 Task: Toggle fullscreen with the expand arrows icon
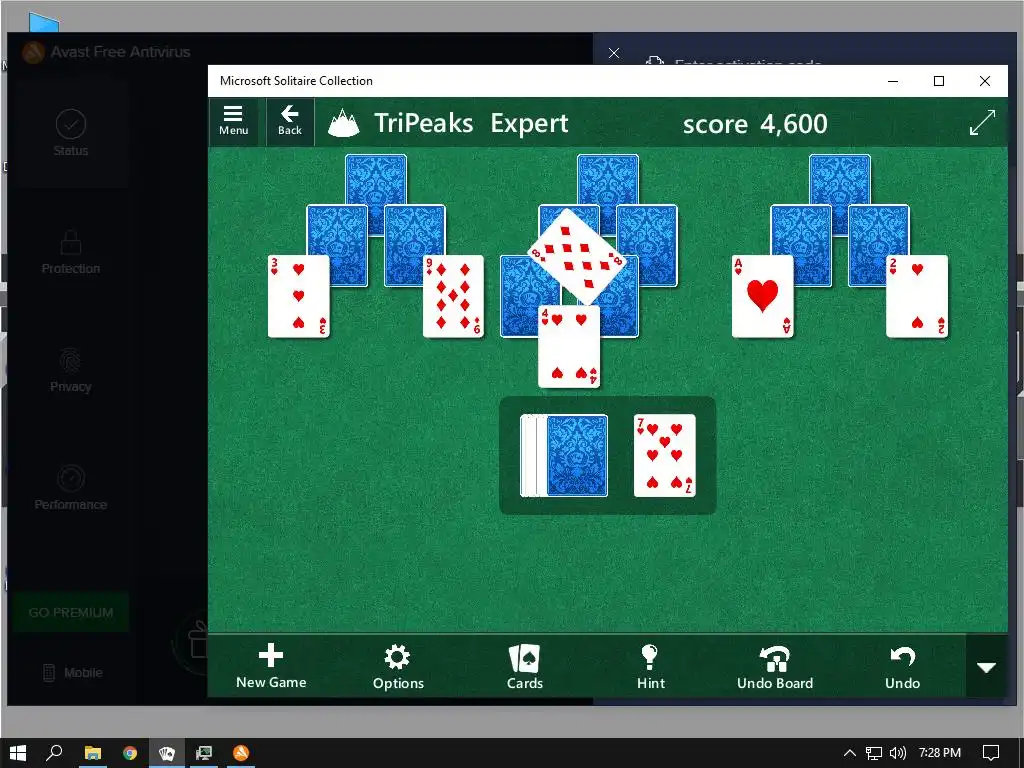982,122
